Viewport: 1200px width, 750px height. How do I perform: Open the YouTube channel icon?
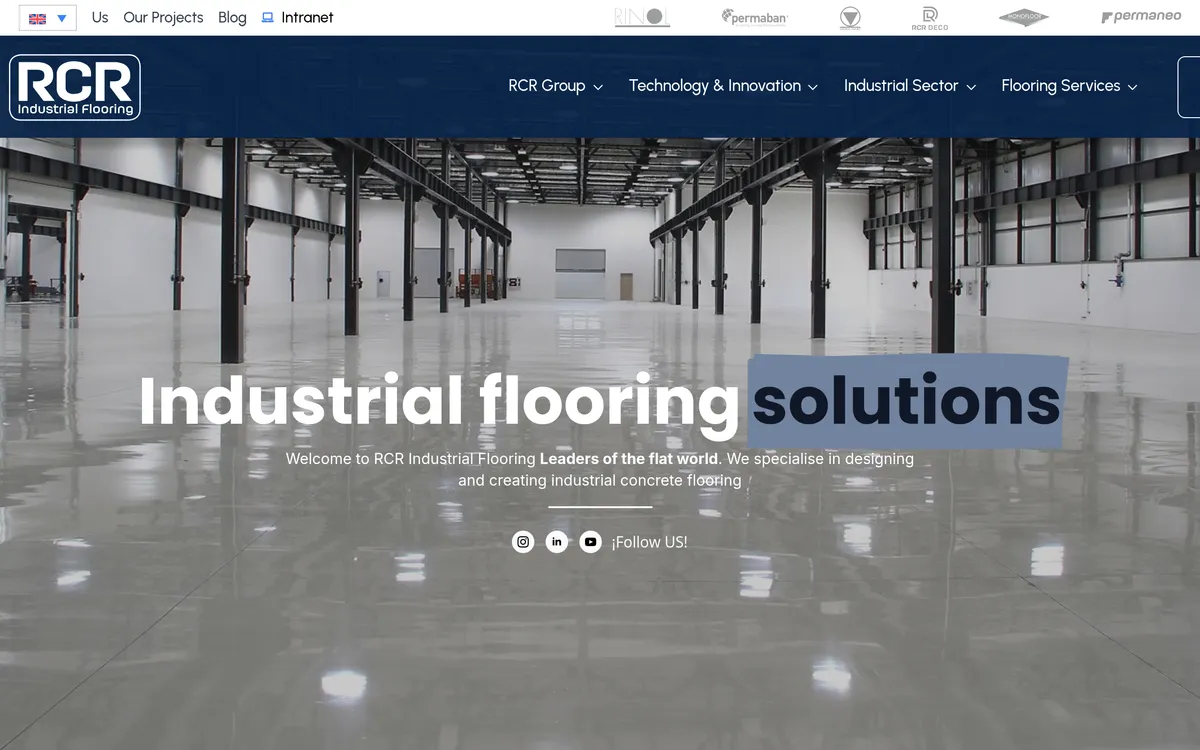(x=591, y=541)
